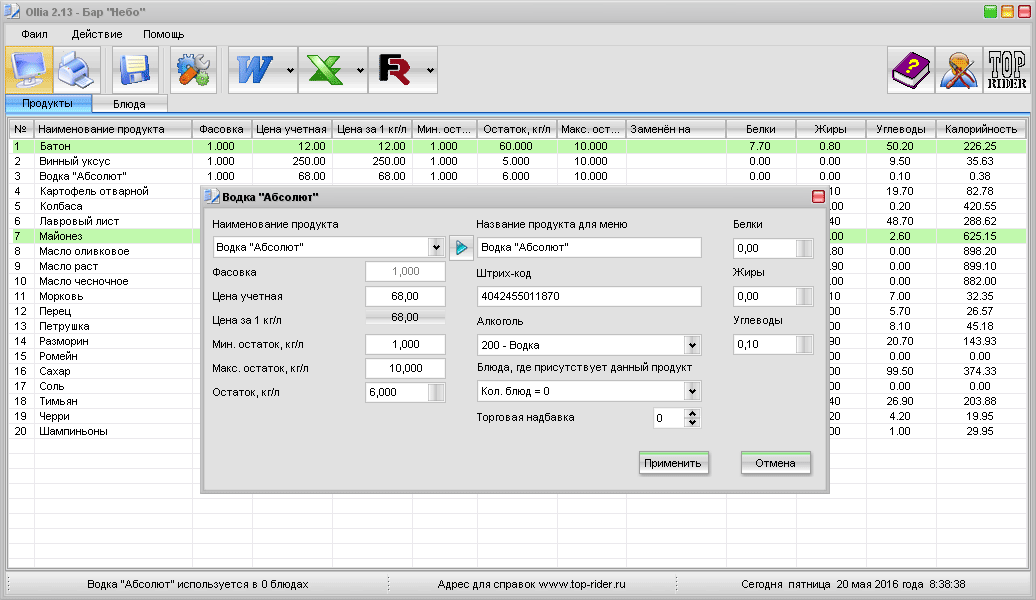Open the Excel export dropdown arrow

(360, 71)
